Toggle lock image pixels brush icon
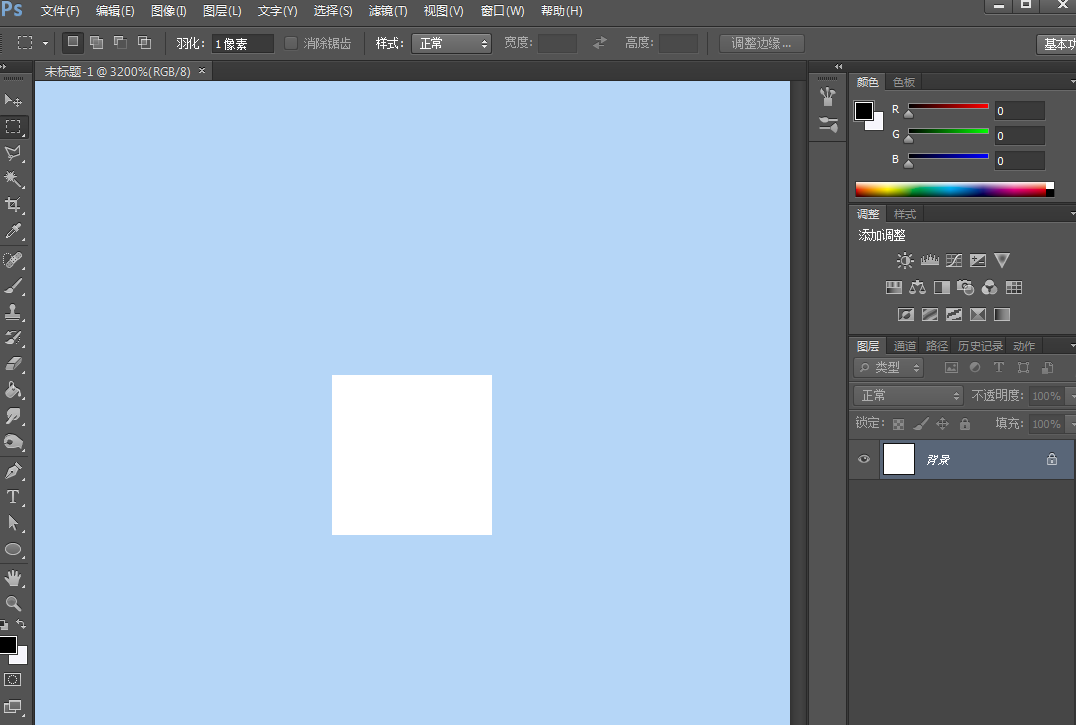The width and height of the screenshot is (1076, 725). 921,424
